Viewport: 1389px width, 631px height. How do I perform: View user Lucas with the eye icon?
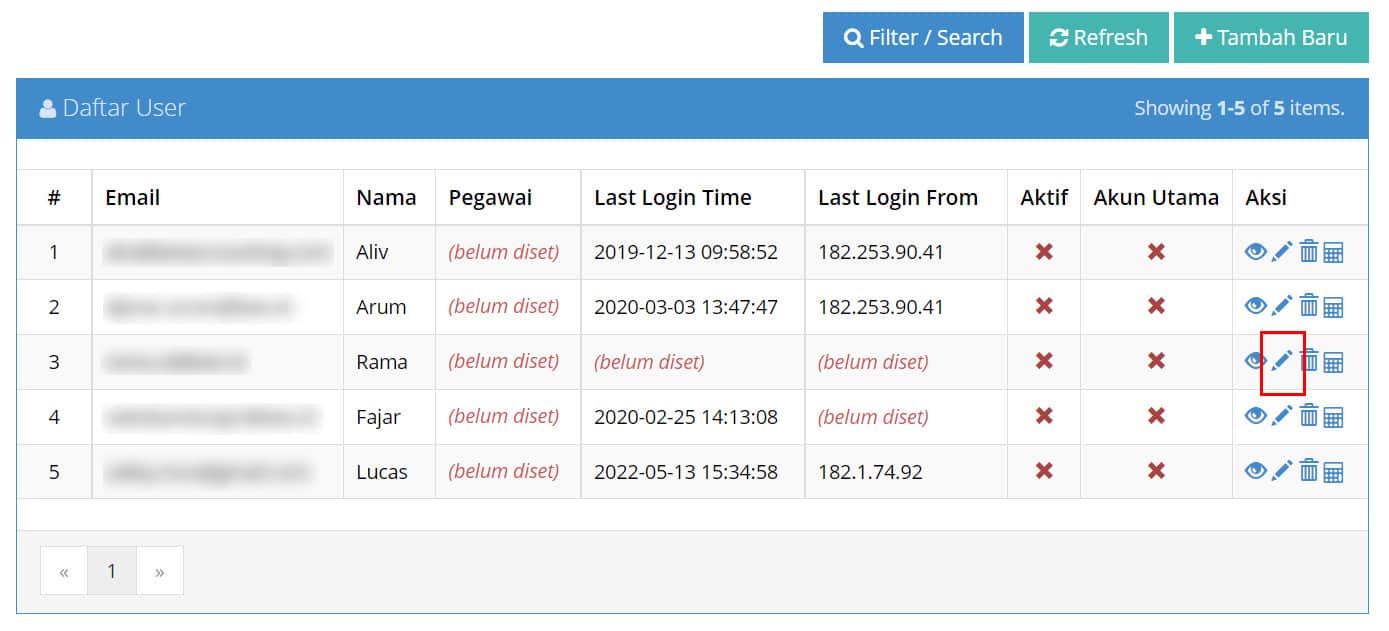click(1256, 471)
